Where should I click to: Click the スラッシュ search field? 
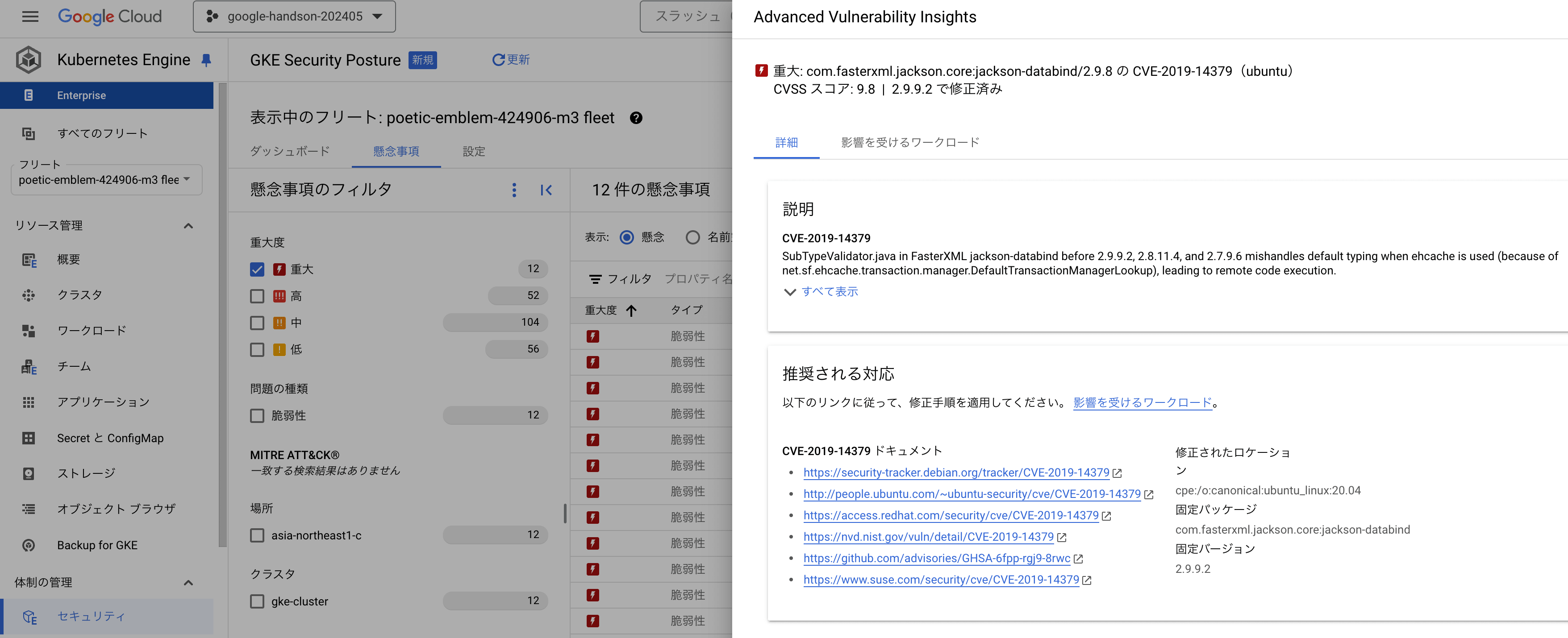(x=687, y=17)
